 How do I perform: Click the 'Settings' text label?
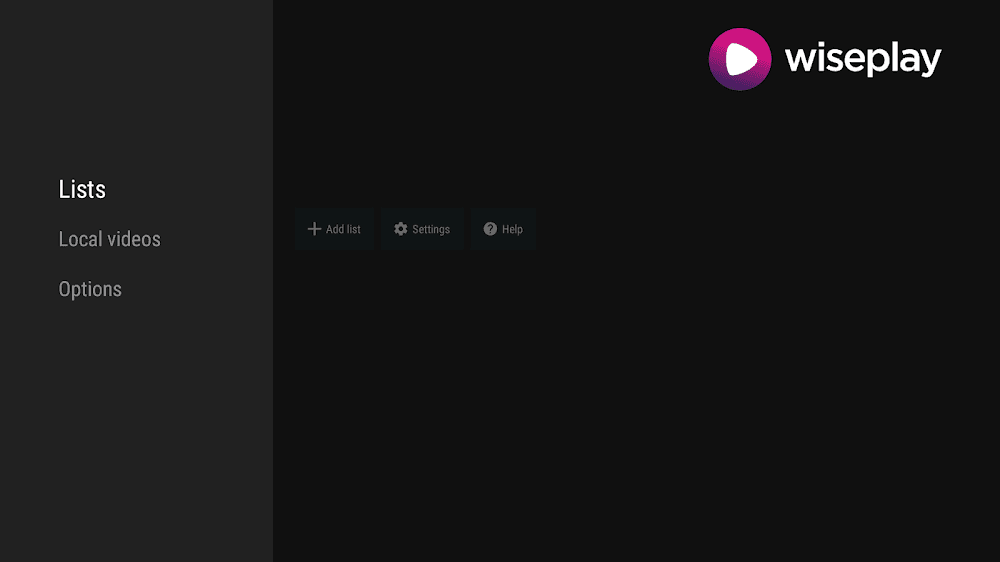coord(431,230)
